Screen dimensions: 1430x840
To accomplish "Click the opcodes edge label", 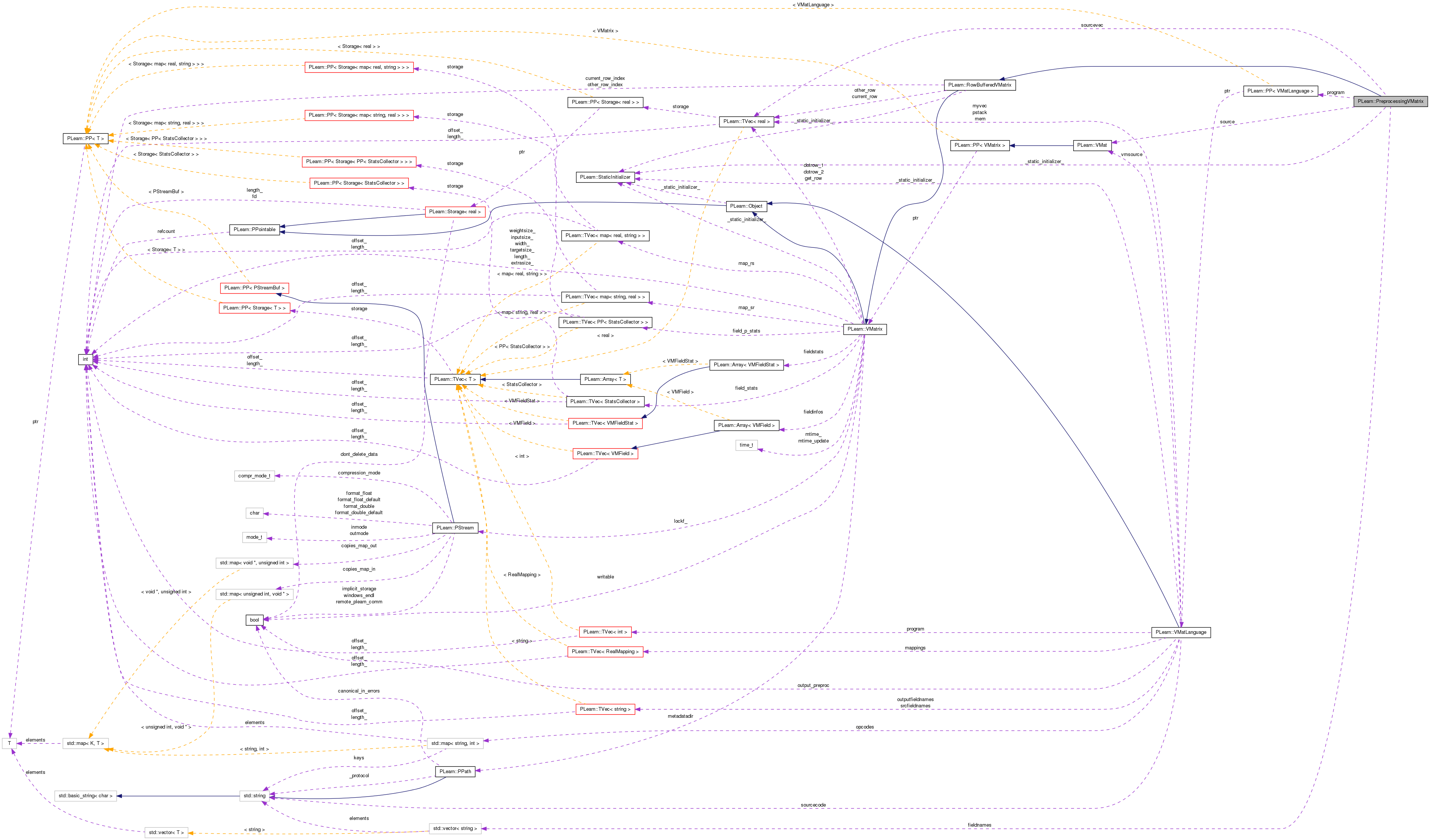I will coord(864,727).
